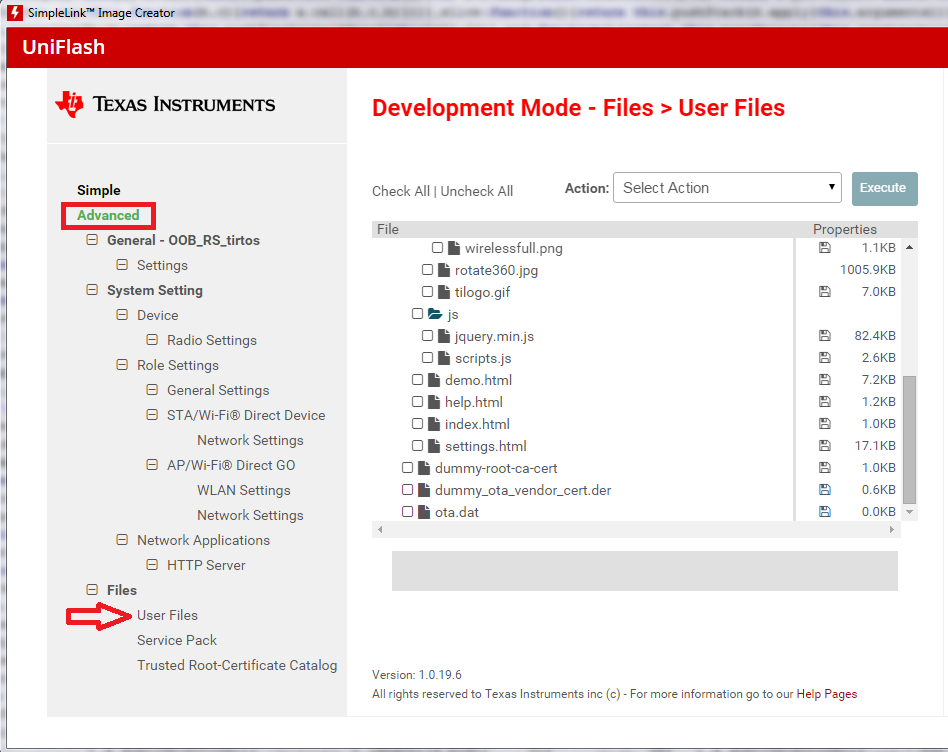Image resolution: width=948 pixels, height=752 pixels.
Task: Check the js folder checkbox
Action: [x=417, y=314]
